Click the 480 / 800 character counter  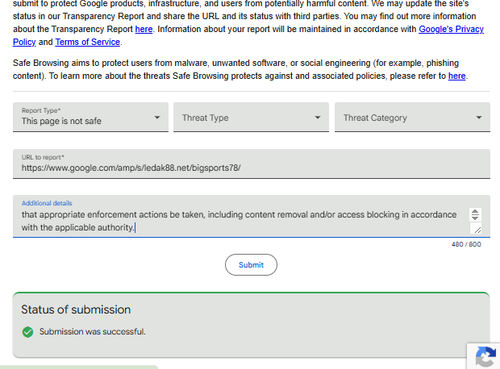(x=466, y=245)
